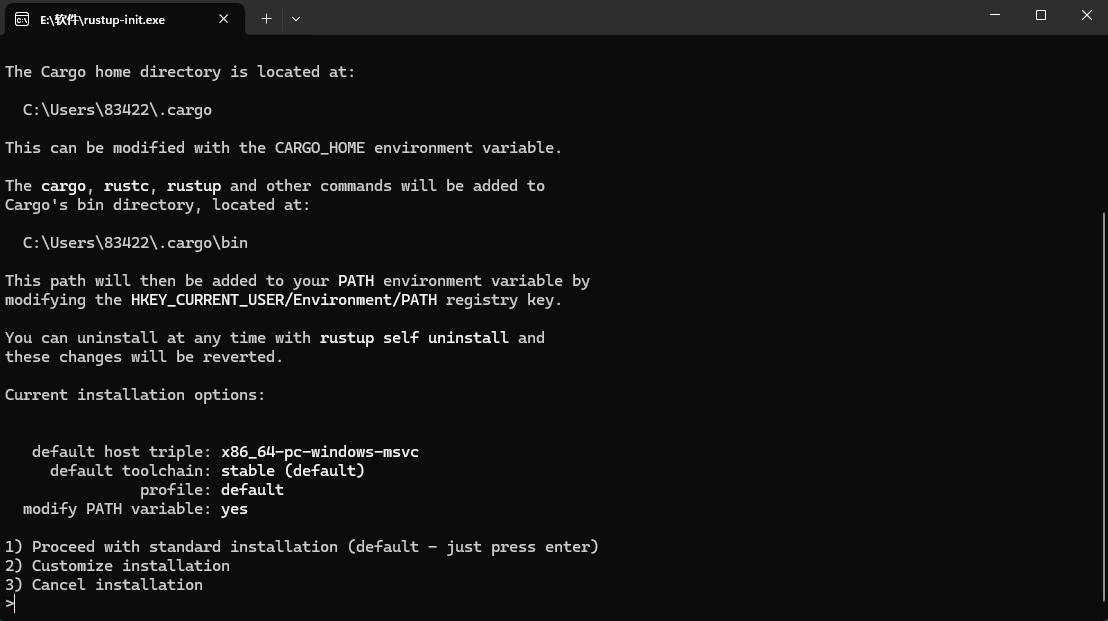Click the 'yes' value of modify PATH variable
Screen dimensions: 1108x621
pyautogui.click(x=234, y=509)
